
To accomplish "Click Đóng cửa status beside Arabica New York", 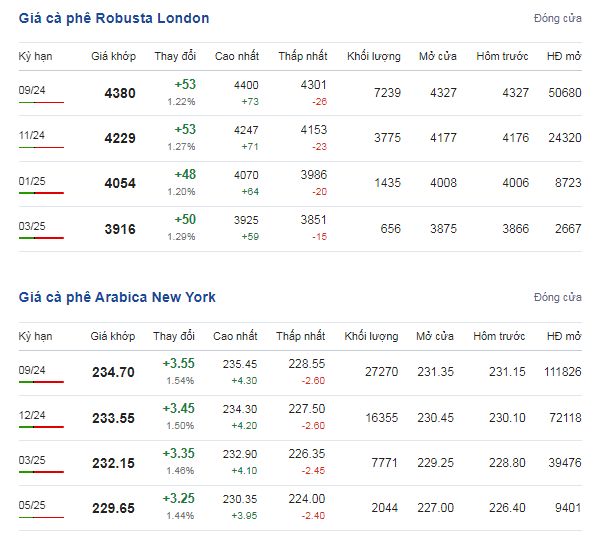I will (558, 297).
